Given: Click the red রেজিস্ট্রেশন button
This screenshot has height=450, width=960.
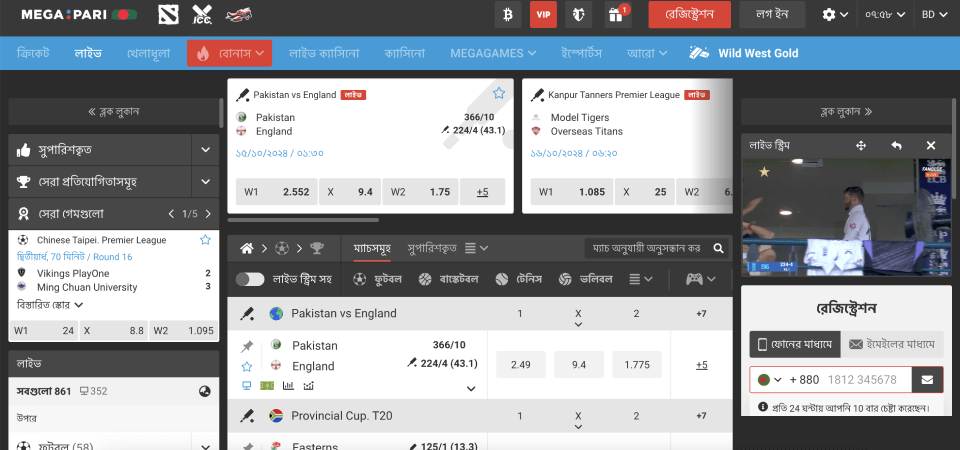Looking at the screenshot, I should pyautogui.click(x=689, y=15).
